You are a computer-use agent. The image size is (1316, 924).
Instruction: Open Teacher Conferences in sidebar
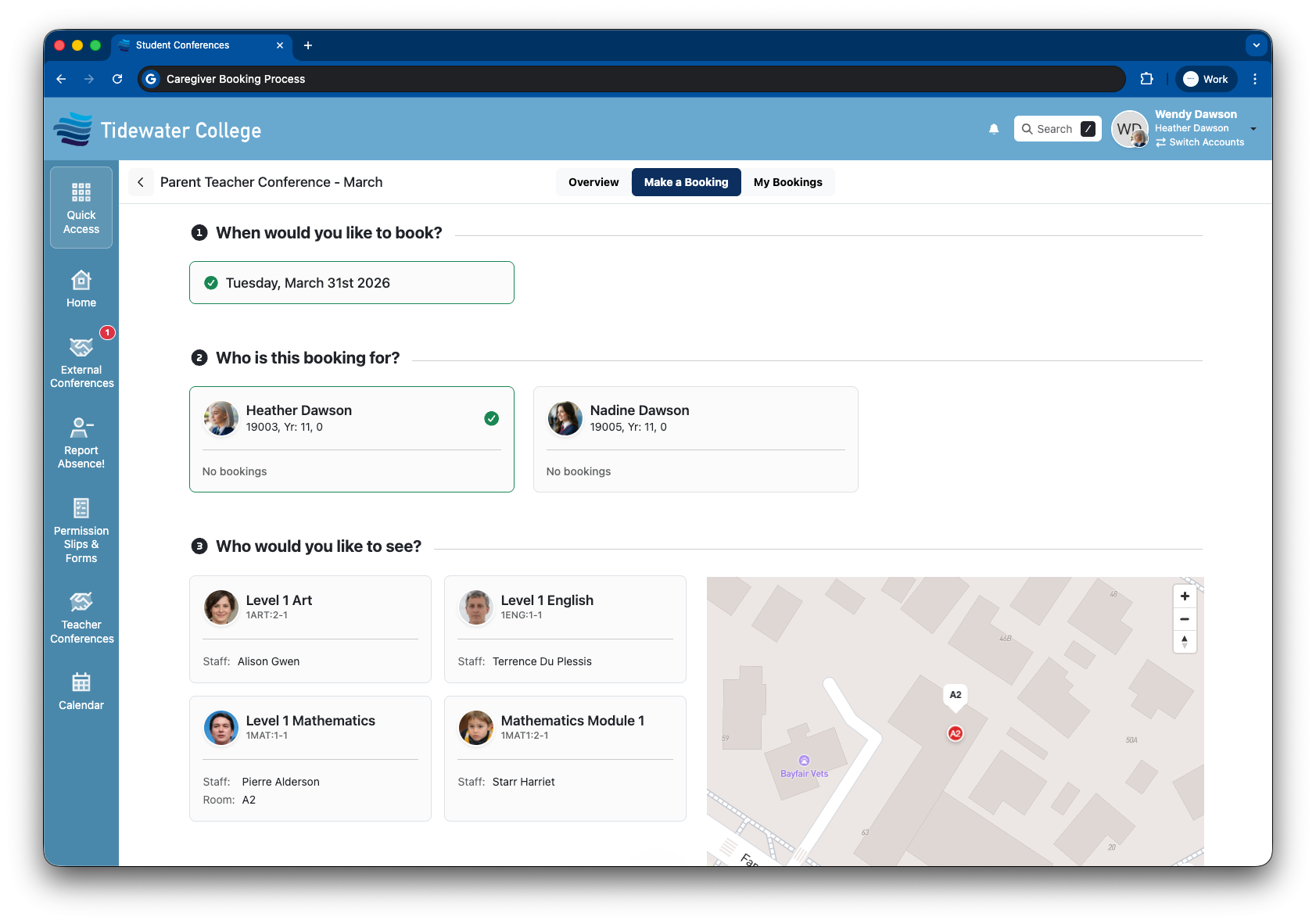pos(81,618)
